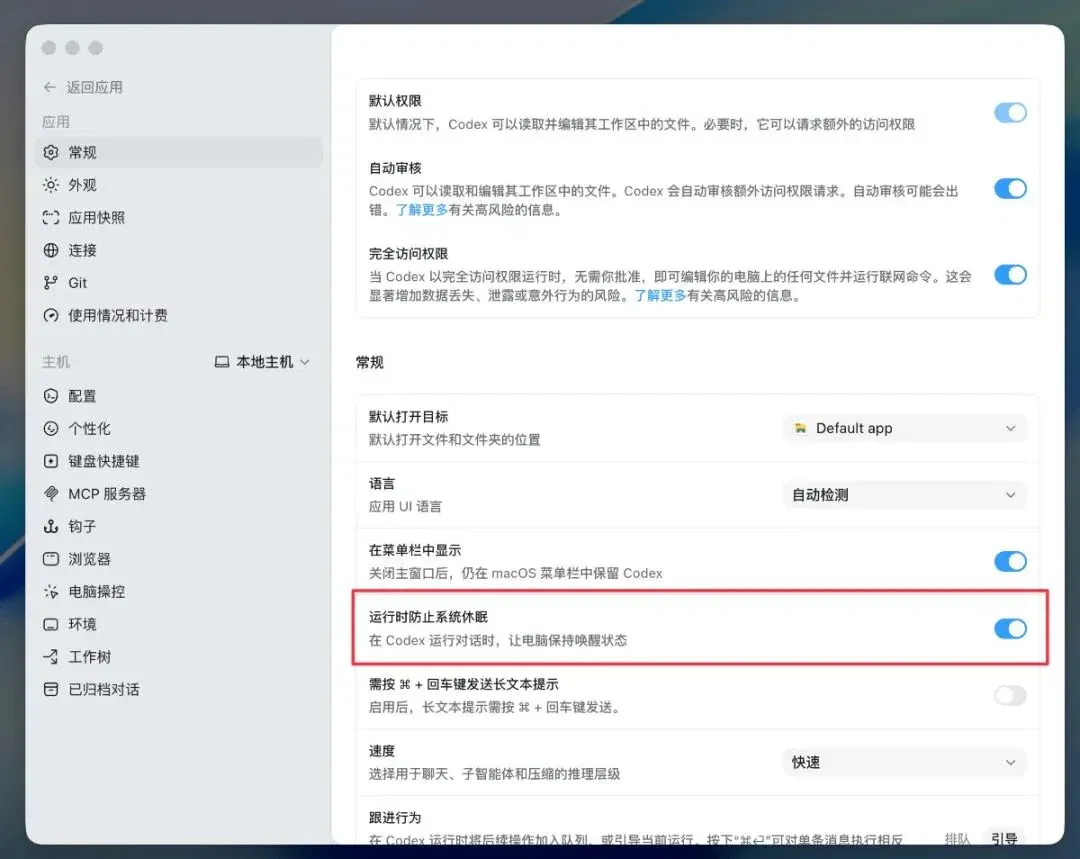Click 了解更多 link under 完全访问权限
Screen dimensions: 1080x859
click(661, 296)
